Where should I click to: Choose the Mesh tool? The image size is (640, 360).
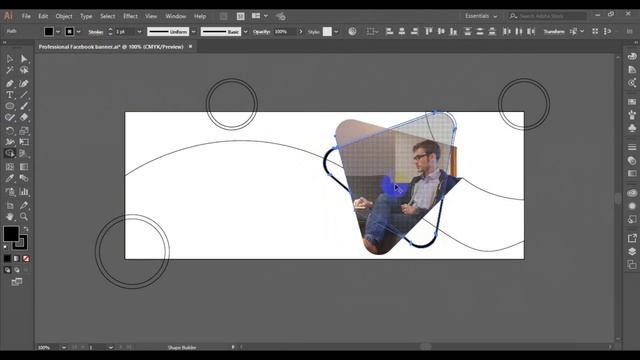coord(10,167)
